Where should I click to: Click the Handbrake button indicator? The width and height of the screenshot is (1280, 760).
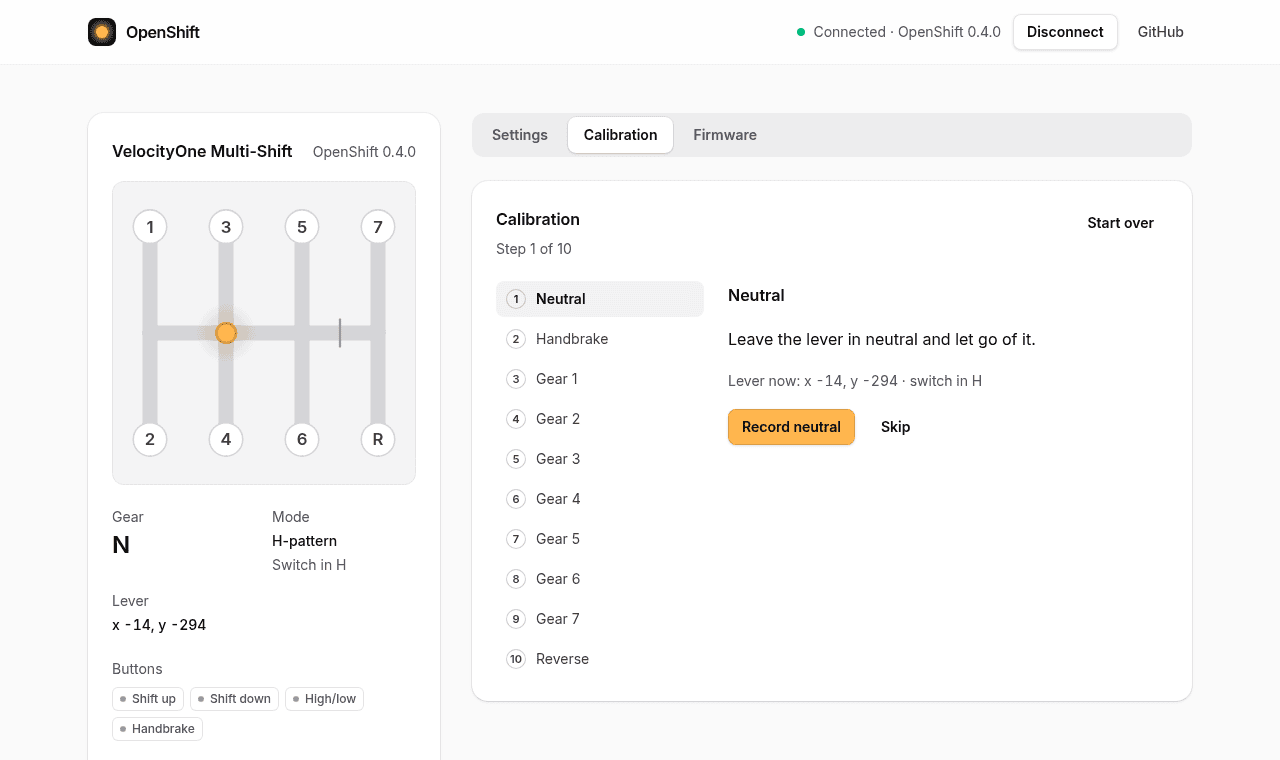[x=157, y=729]
